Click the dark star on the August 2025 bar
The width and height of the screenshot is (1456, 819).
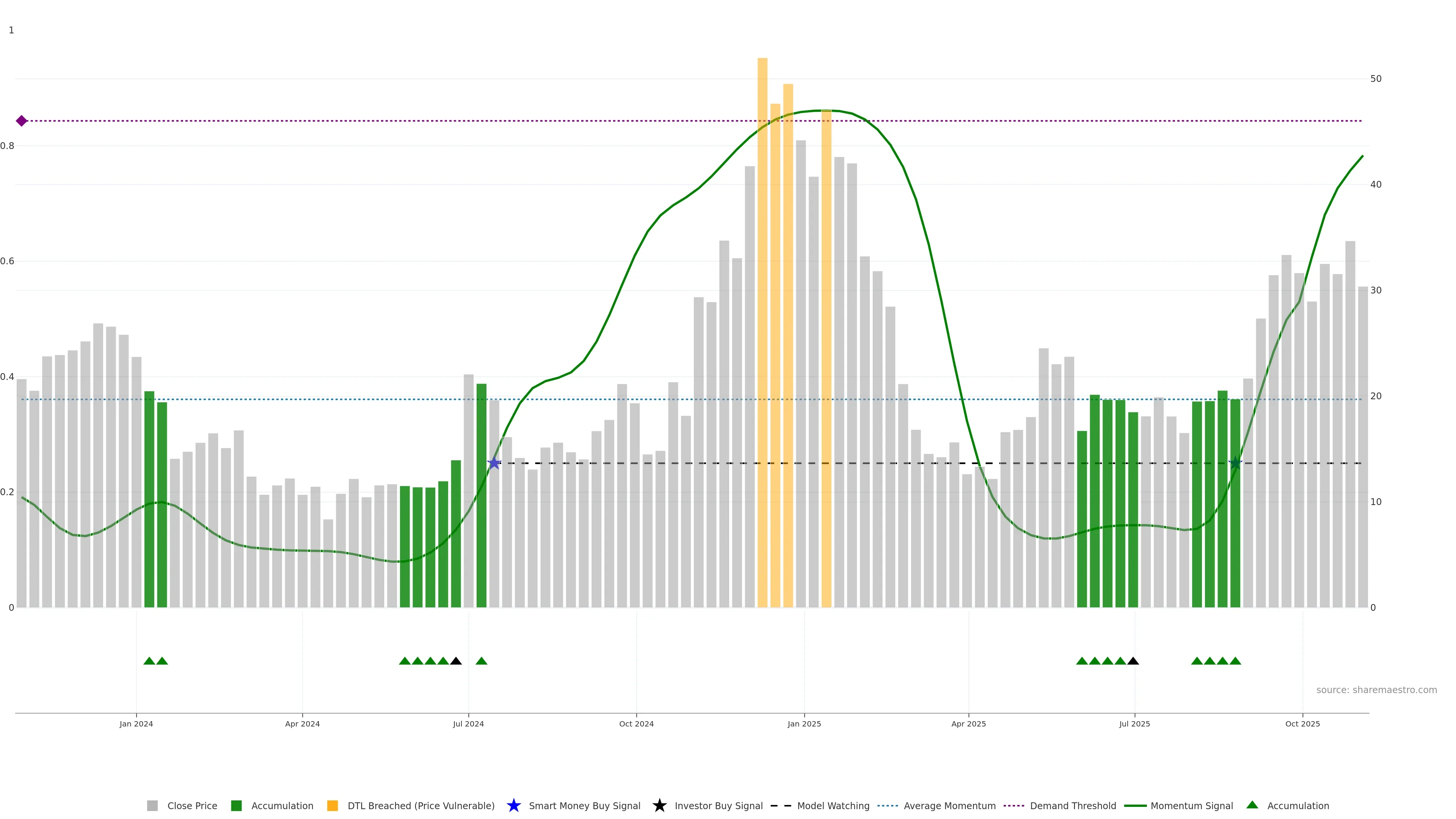pyautogui.click(x=1235, y=463)
